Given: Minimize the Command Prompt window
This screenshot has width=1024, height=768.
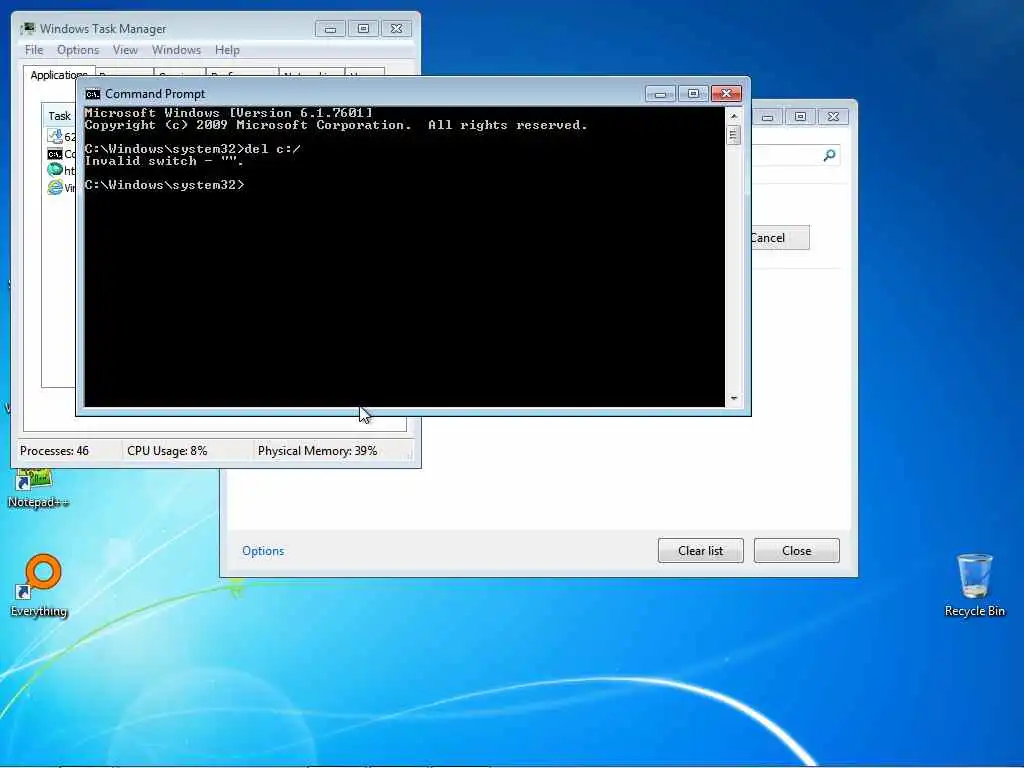Looking at the screenshot, I should (x=660, y=94).
